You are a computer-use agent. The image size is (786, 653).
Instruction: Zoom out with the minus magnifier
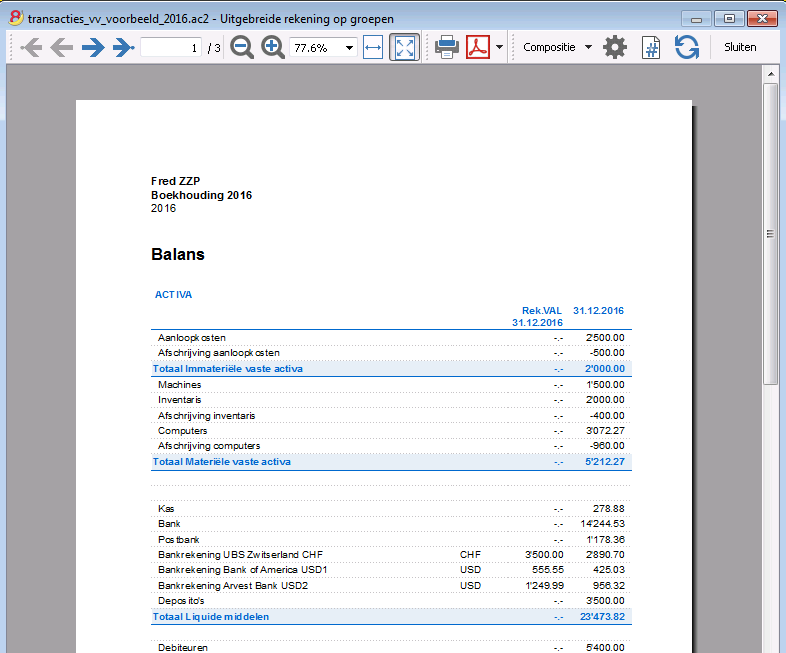pos(242,48)
